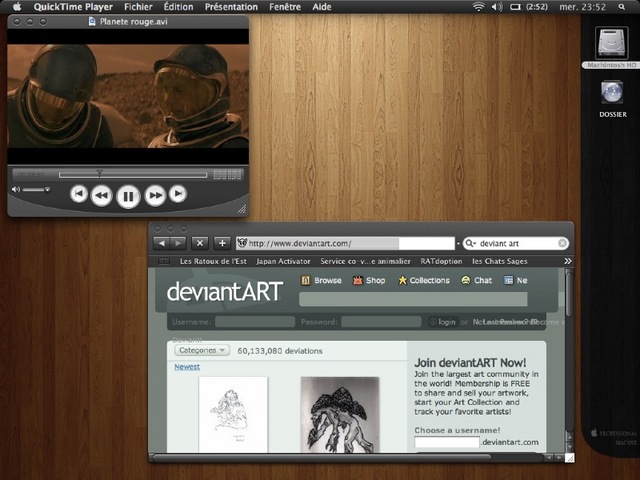Click the plus add bookmark button
The width and height of the screenshot is (640, 480).
222,243
